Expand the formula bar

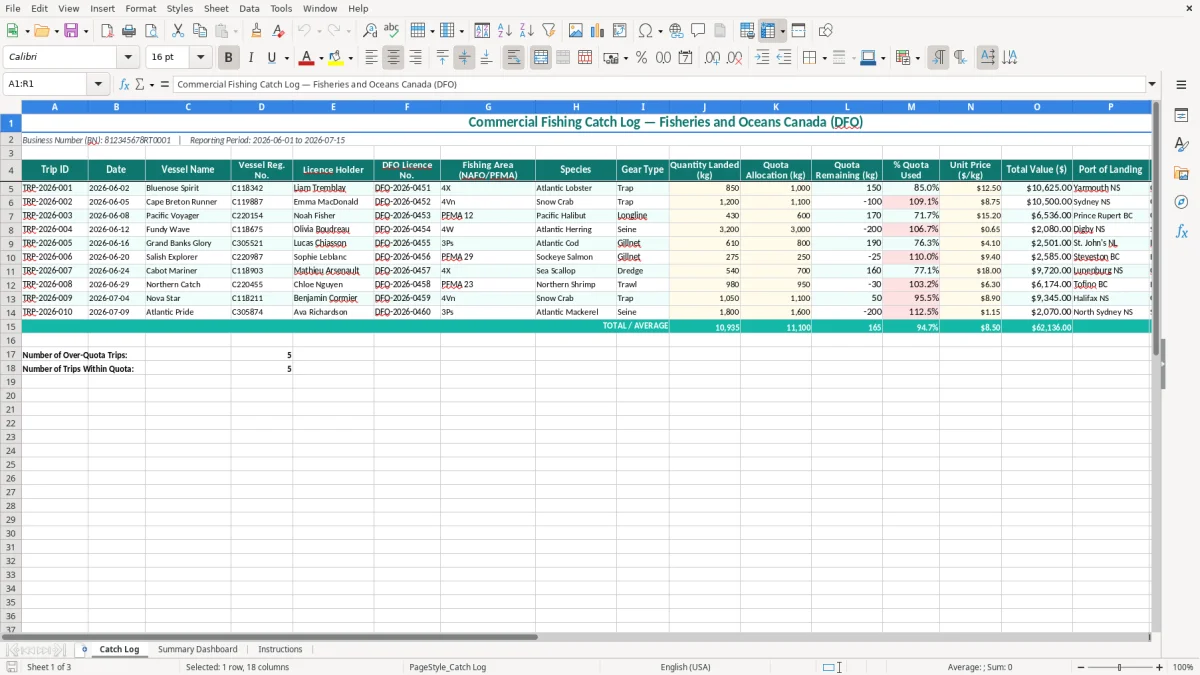tap(1152, 85)
